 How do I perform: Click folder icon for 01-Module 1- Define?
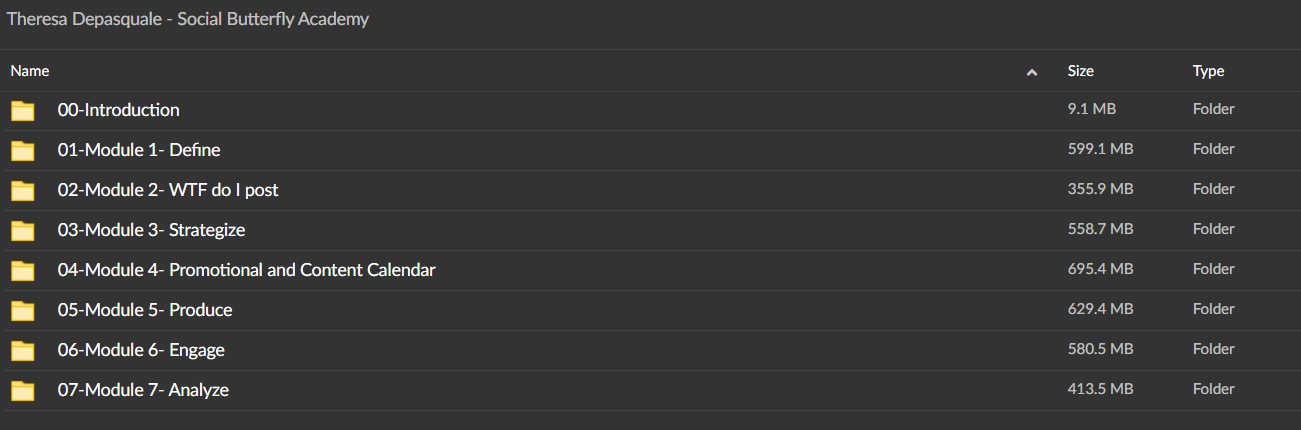click(22, 151)
